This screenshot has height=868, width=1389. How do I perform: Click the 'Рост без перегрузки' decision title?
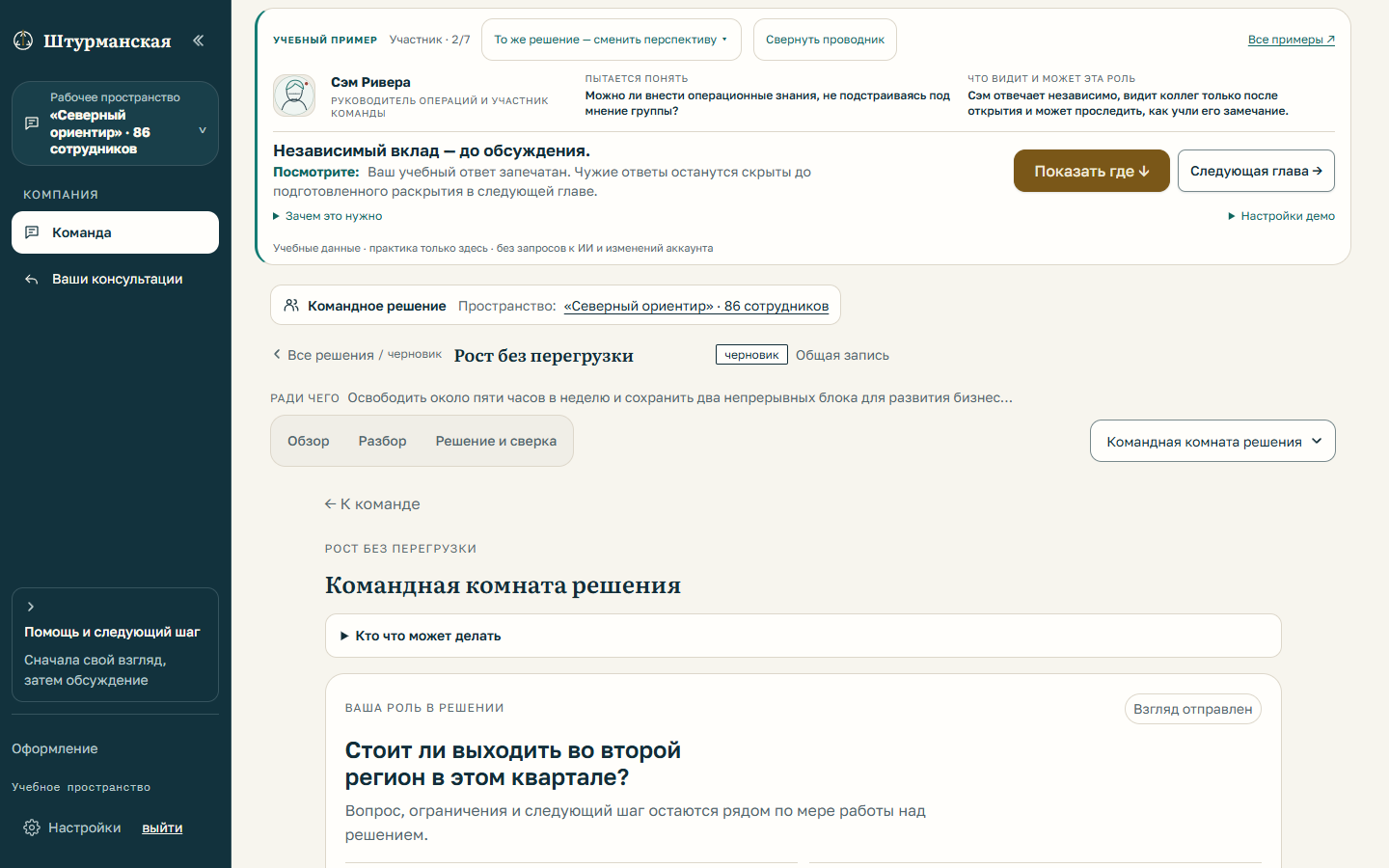(544, 355)
